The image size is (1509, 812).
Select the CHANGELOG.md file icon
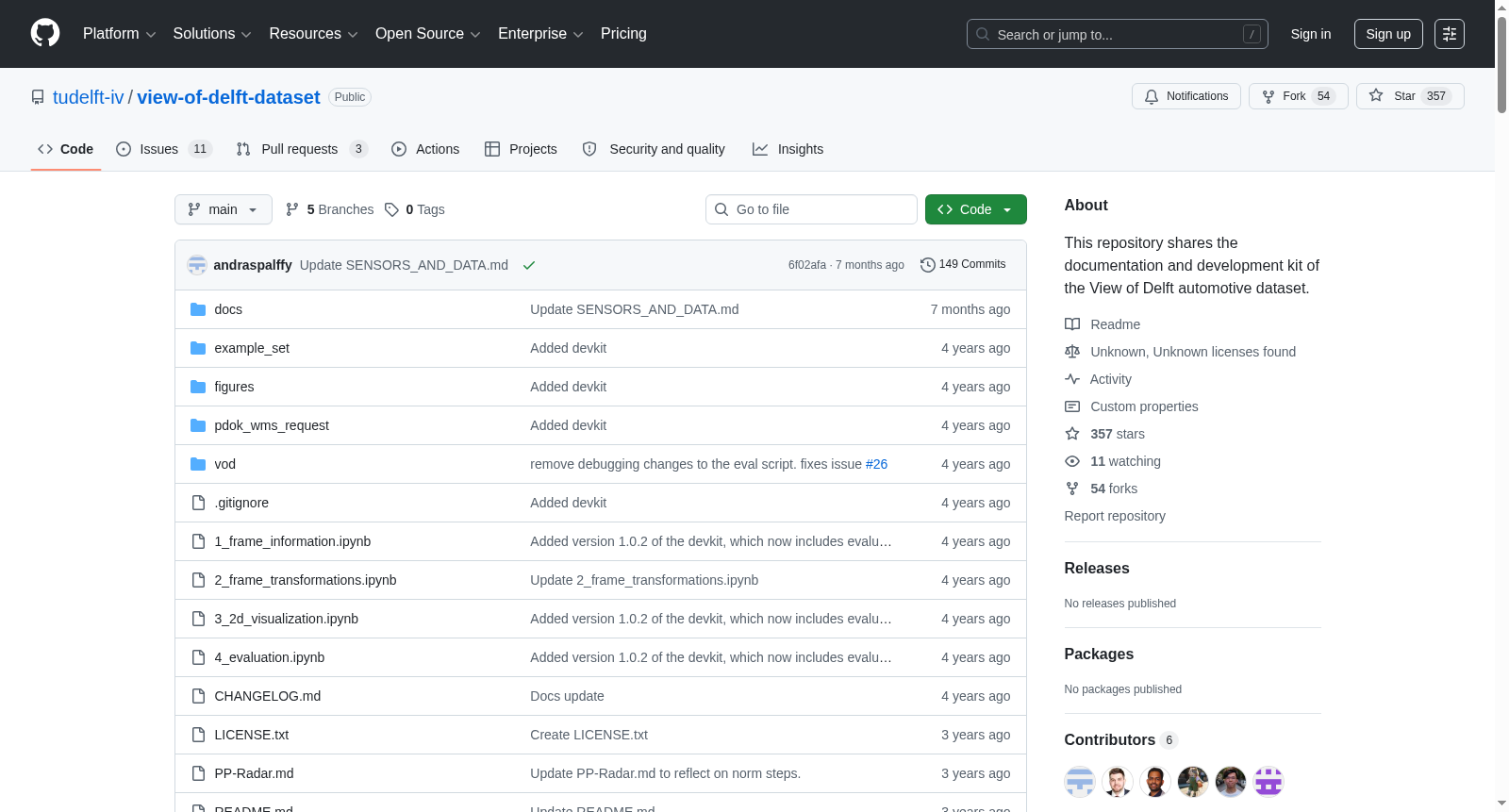tap(198, 696)
